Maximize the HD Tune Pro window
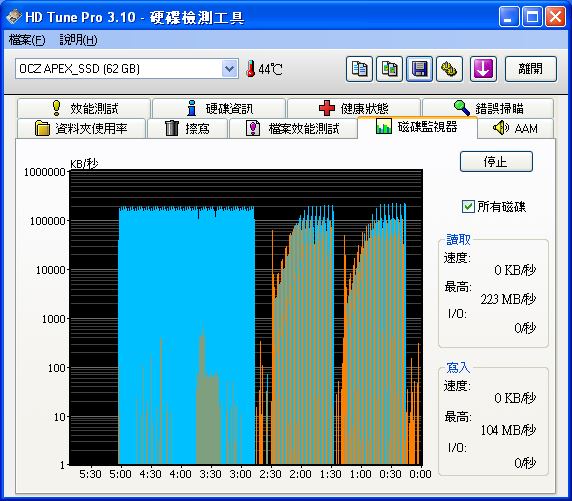The width and height of the screenshot is (572, 501). coord(532,17)
